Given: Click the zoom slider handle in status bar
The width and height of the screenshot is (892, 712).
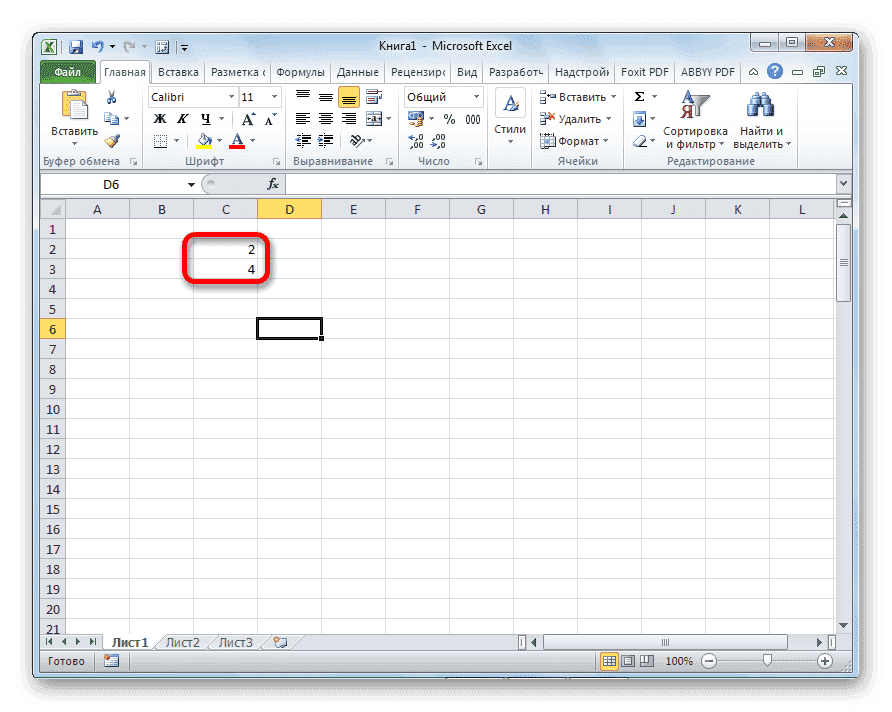Looking at the screenshot, I should point(767,661).
